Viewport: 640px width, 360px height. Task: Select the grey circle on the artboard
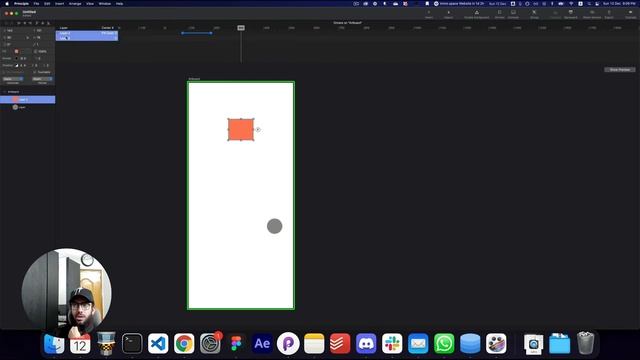click(x=275, y=226)
